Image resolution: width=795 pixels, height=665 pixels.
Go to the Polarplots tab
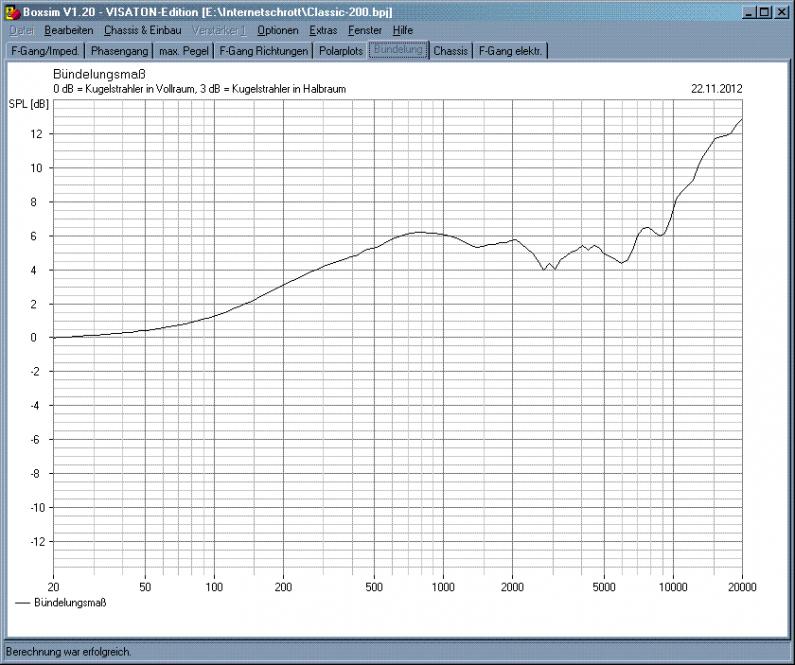[341, 50]
